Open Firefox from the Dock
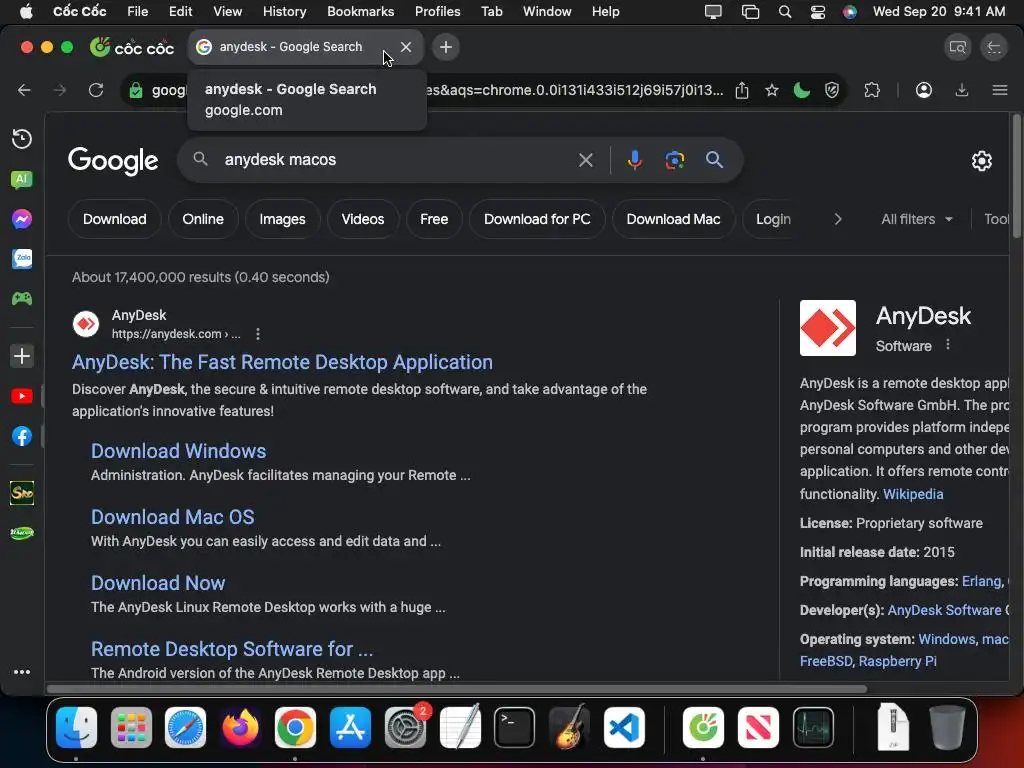Image resolution: width=1024 pixels, height=768 pixels. click(x=240, y=728)
